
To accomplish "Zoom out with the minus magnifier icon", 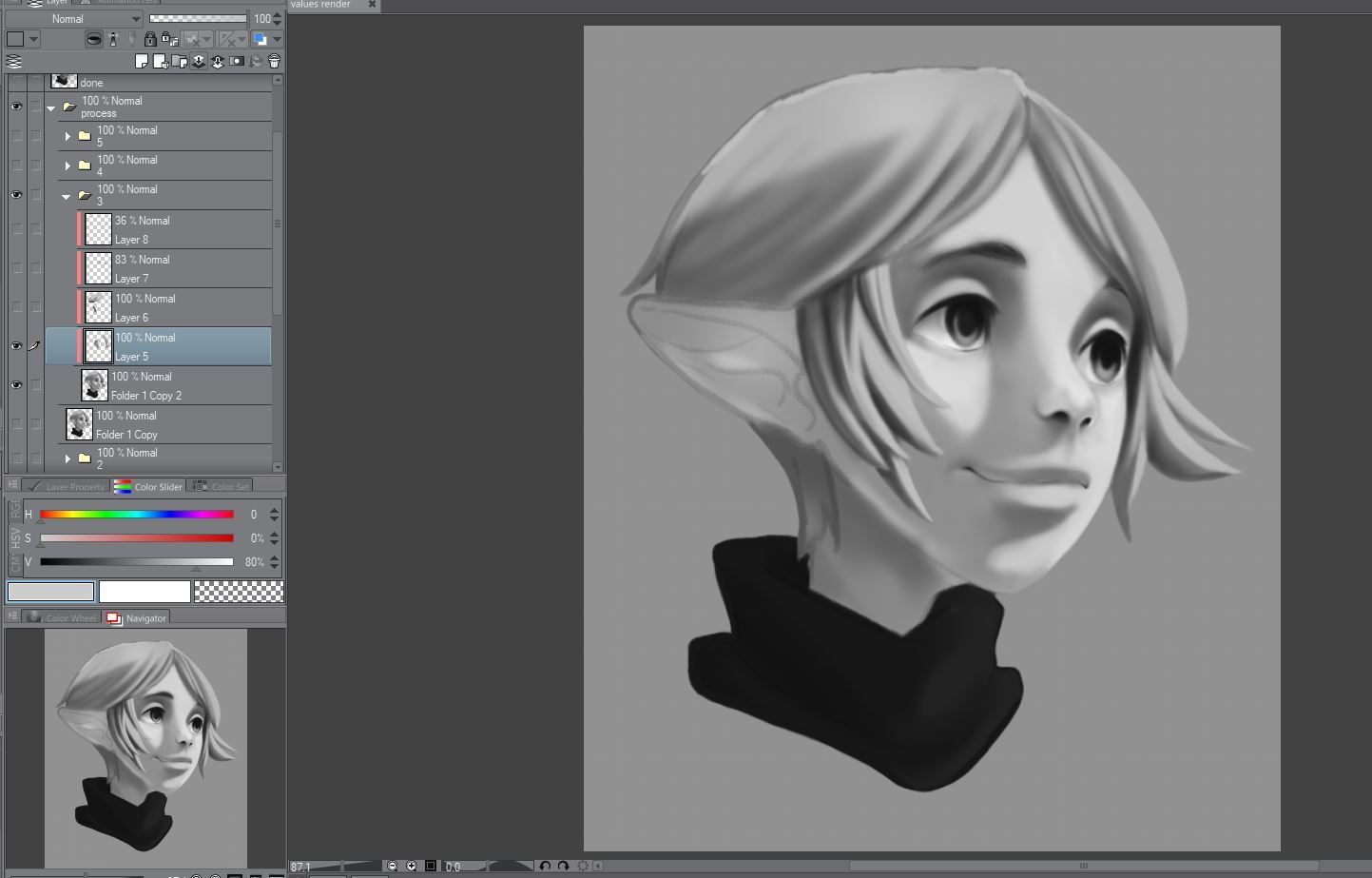I will click(392, 866).
